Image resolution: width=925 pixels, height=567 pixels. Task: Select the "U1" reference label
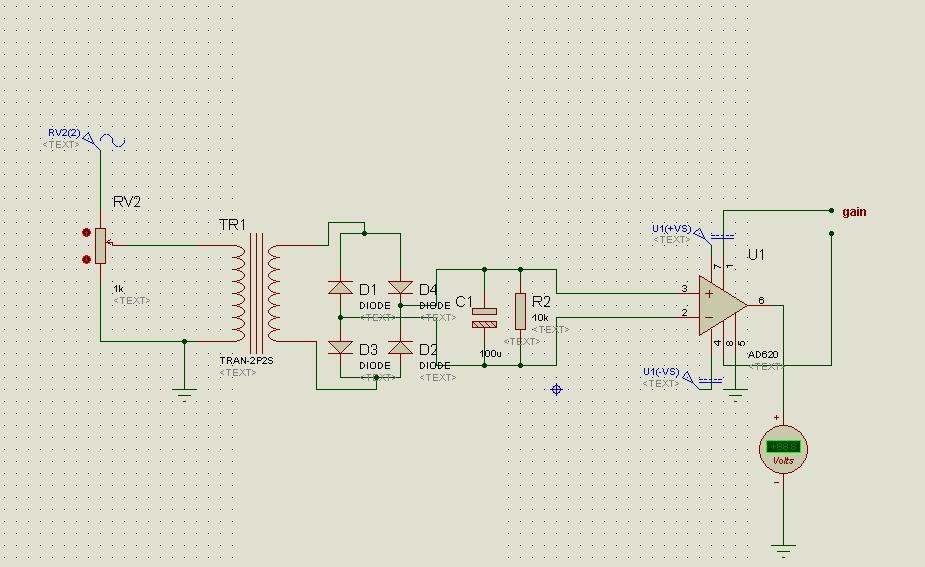pos(756,255)
